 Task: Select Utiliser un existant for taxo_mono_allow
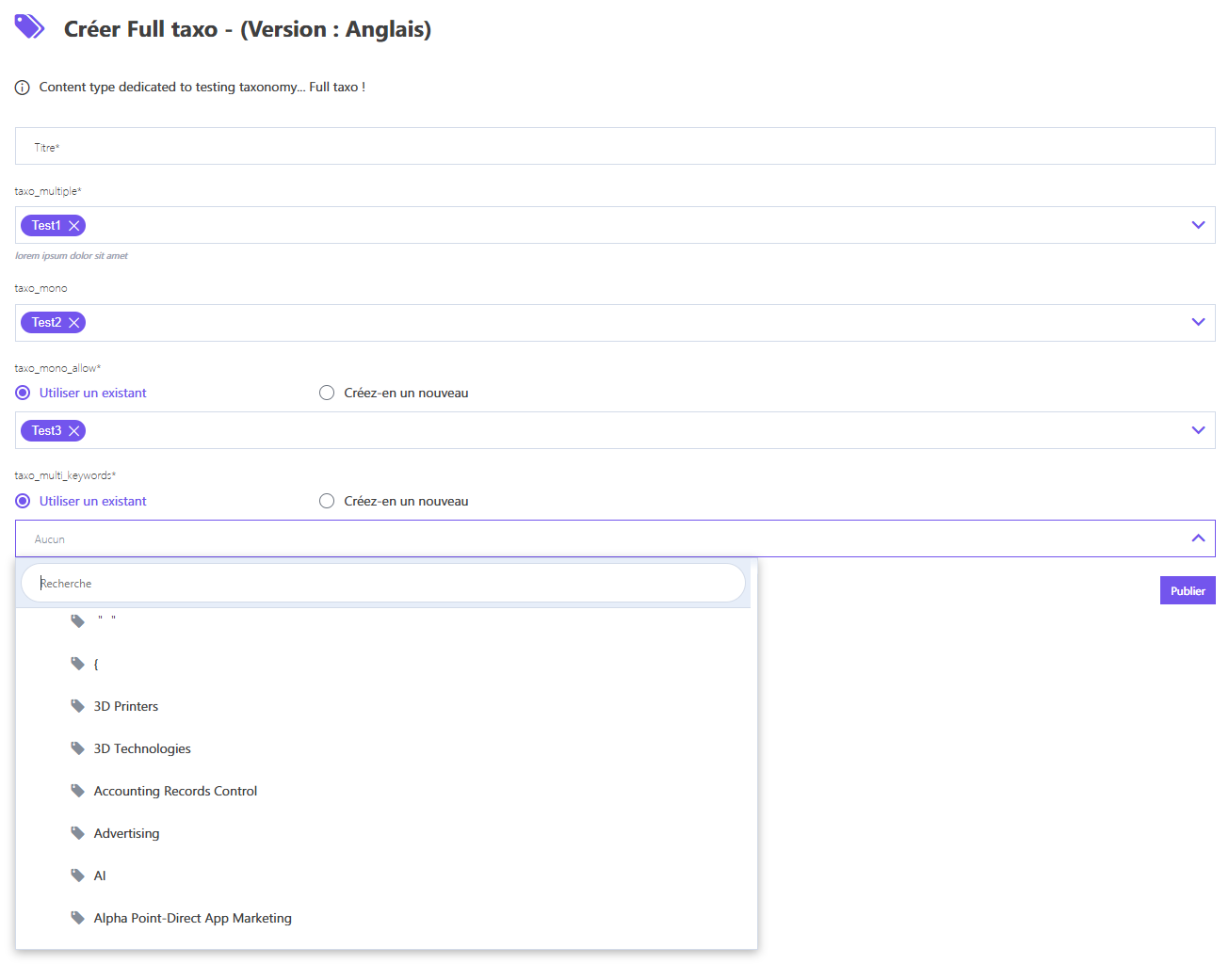pyautogui.click(x=23, y=393)
